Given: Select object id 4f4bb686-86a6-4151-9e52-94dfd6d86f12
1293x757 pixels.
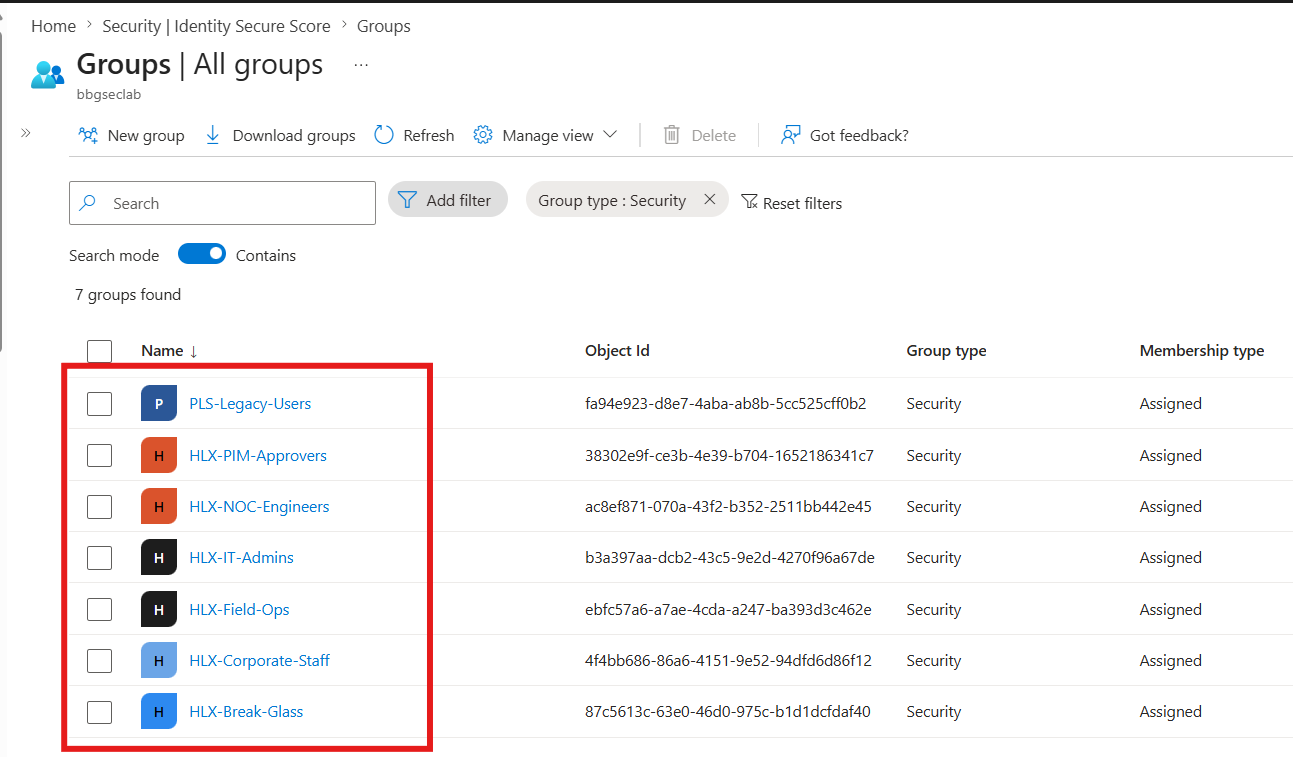Looking at the screenshot, I should point(728,660).
